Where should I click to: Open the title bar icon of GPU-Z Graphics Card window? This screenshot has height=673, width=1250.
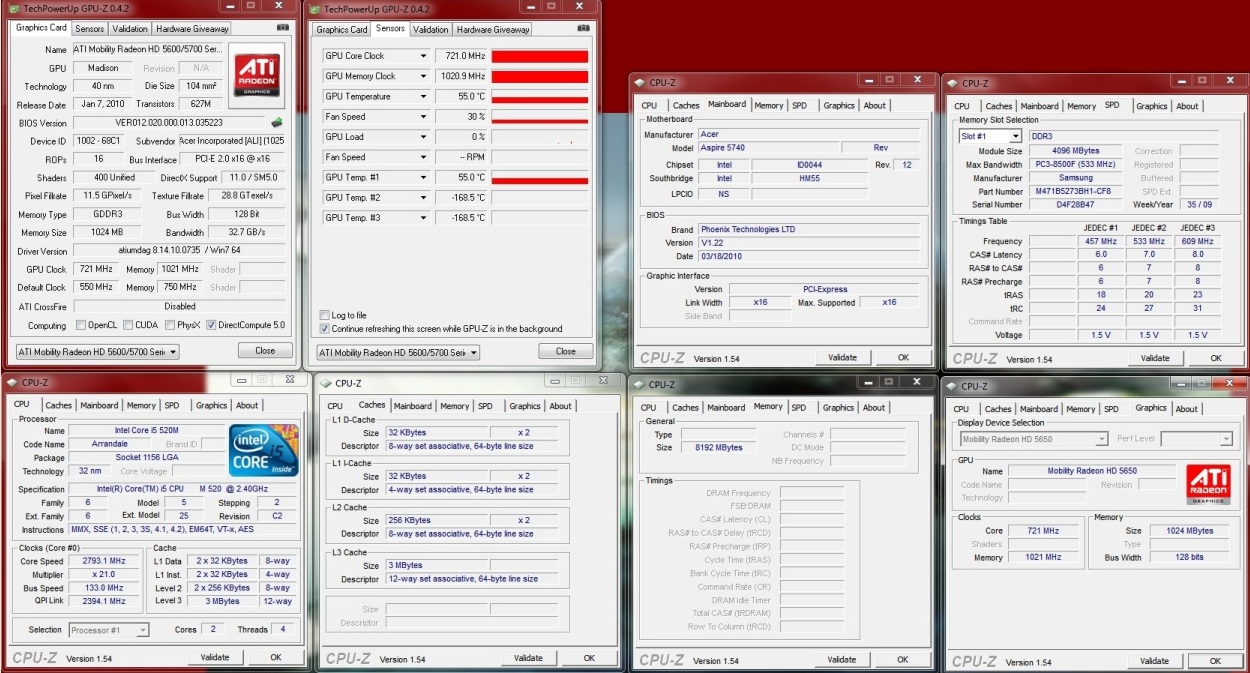(x=12, y=8)
